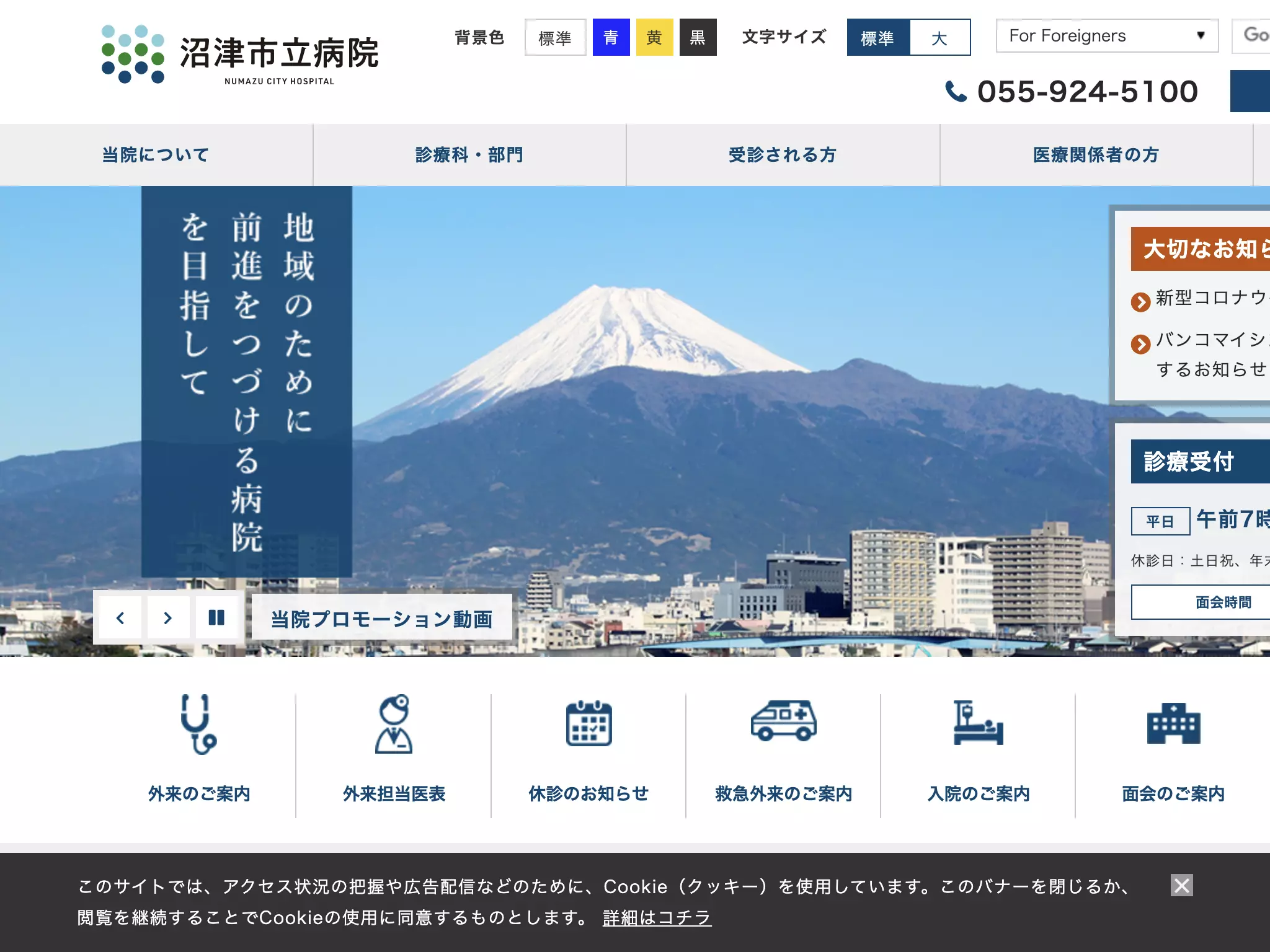Click the Numazu City Hospital logo

(x=240, y=55)
